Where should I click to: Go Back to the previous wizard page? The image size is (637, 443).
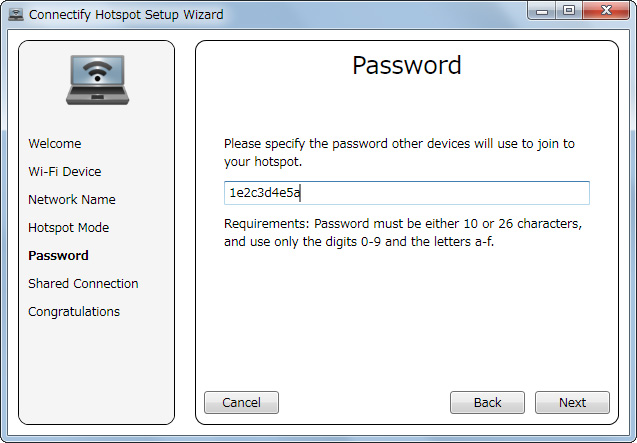pos(487,403)
